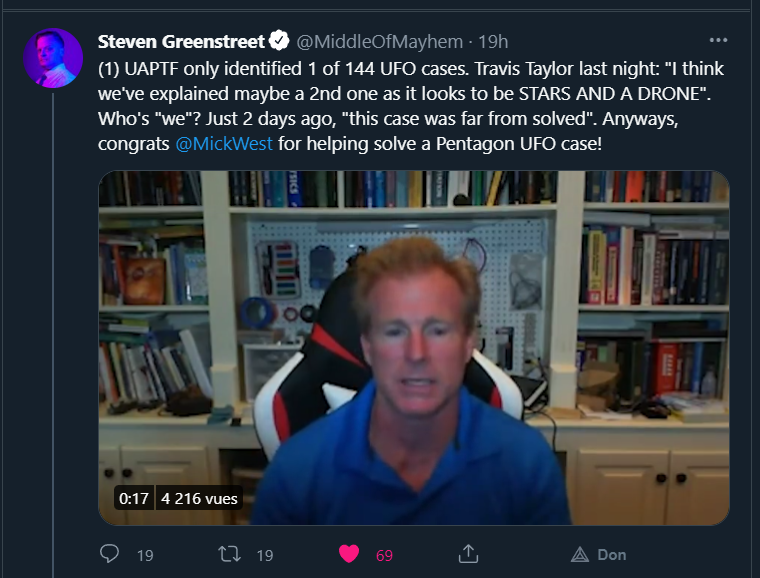Screen dimensions: 760x578
Task: Click the retweet count 19
Action: (x=265, y=555)
